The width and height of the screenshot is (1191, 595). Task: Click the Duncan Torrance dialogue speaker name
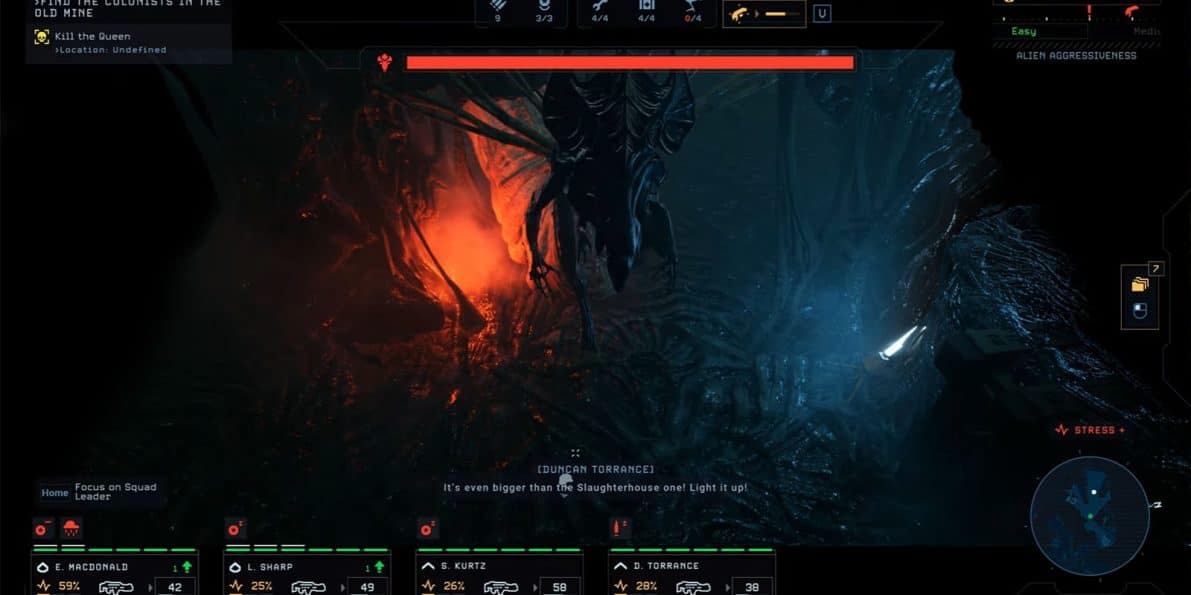click(x=596, y=470)
